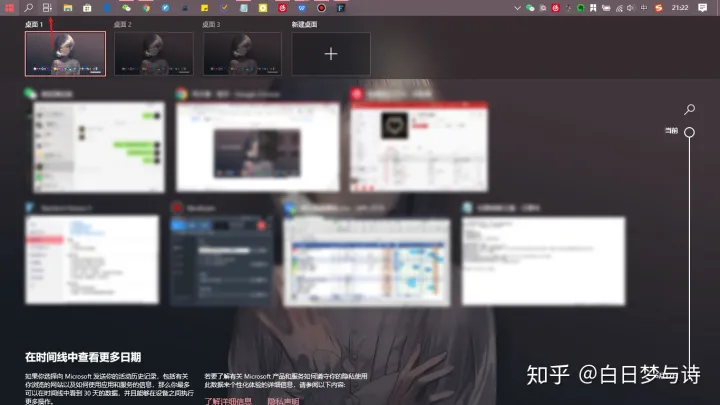
Task: Open Bandicam recorder icon in taskbar
Action: coord(321,8)
